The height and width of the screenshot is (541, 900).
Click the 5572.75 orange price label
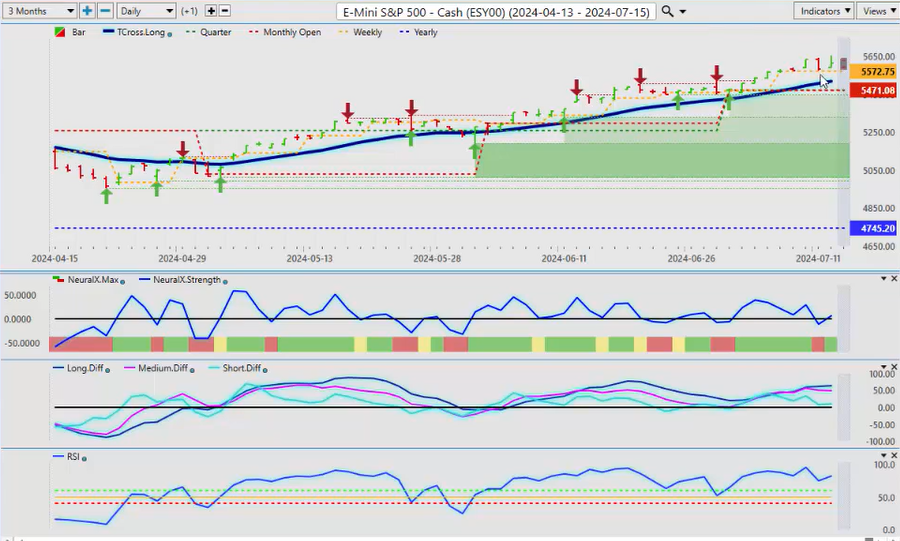point(873,72)
